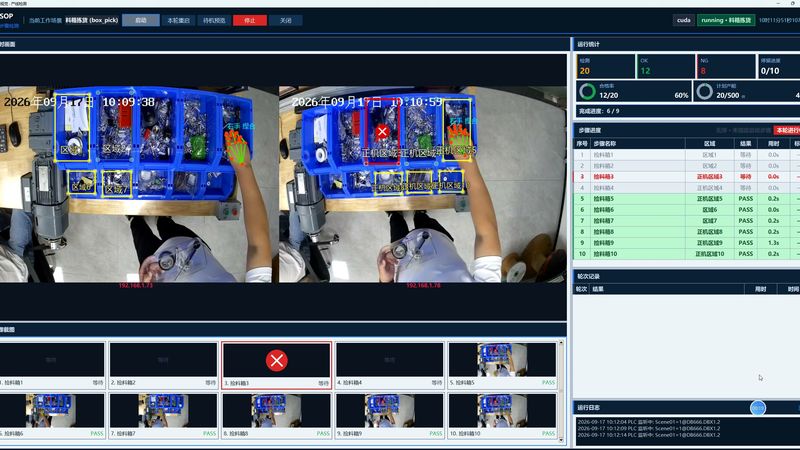Click the 12/20 pass-rate value
The image size is (800, 450).
pyautogui.click(x=608, y=95)
